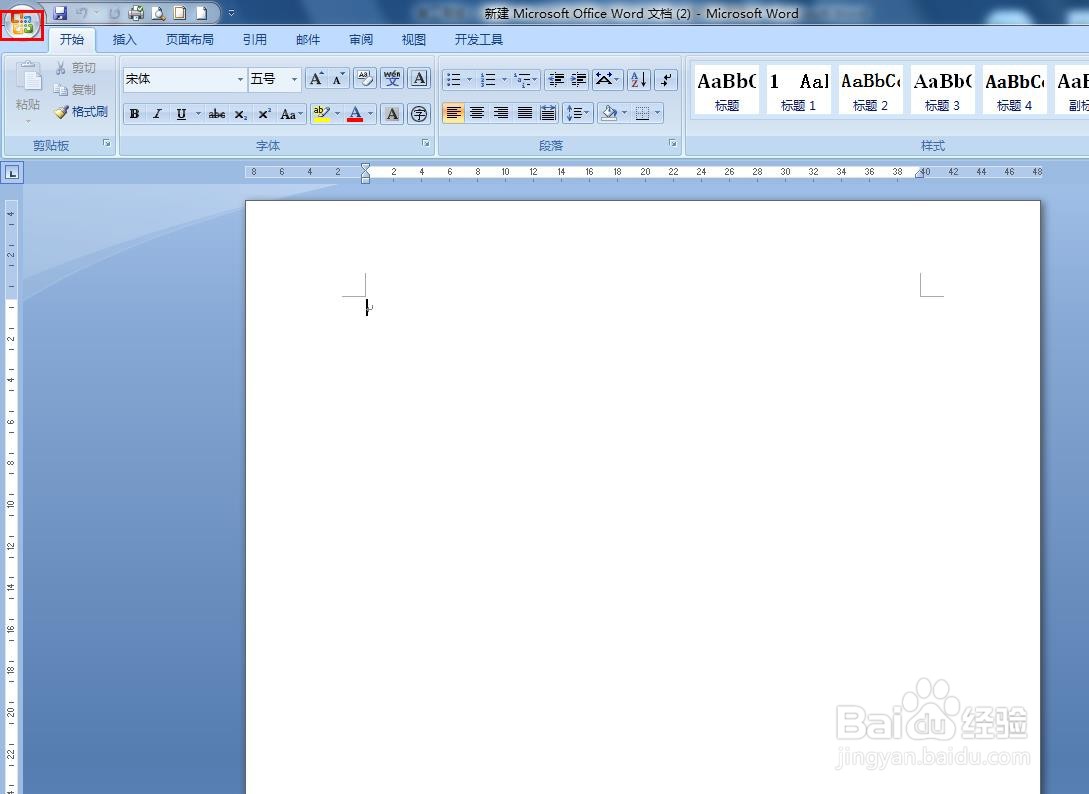Justify text alignment
Viewport: 1089px width, 794px height.
pyautogui.click(x=524, y=113)
